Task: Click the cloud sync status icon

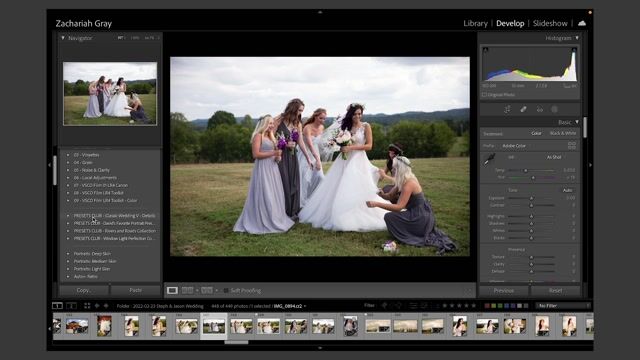Action: (582, 23)
